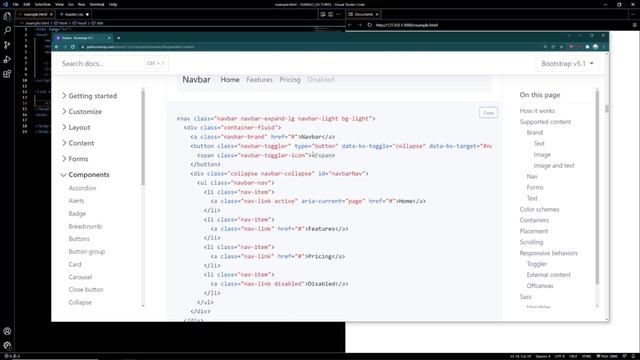Click the Copy button on code block
Screen dimensions: 640x360
[488, 113]
